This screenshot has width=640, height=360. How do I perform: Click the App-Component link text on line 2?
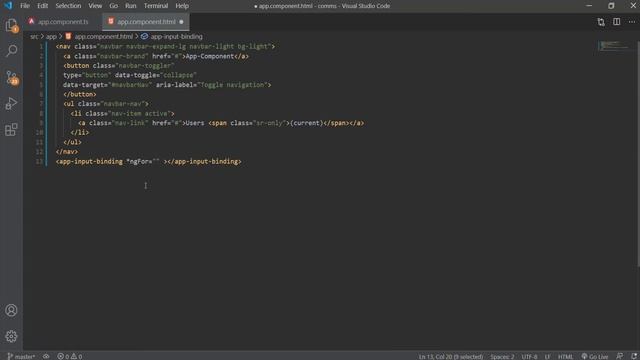point(210,56)
